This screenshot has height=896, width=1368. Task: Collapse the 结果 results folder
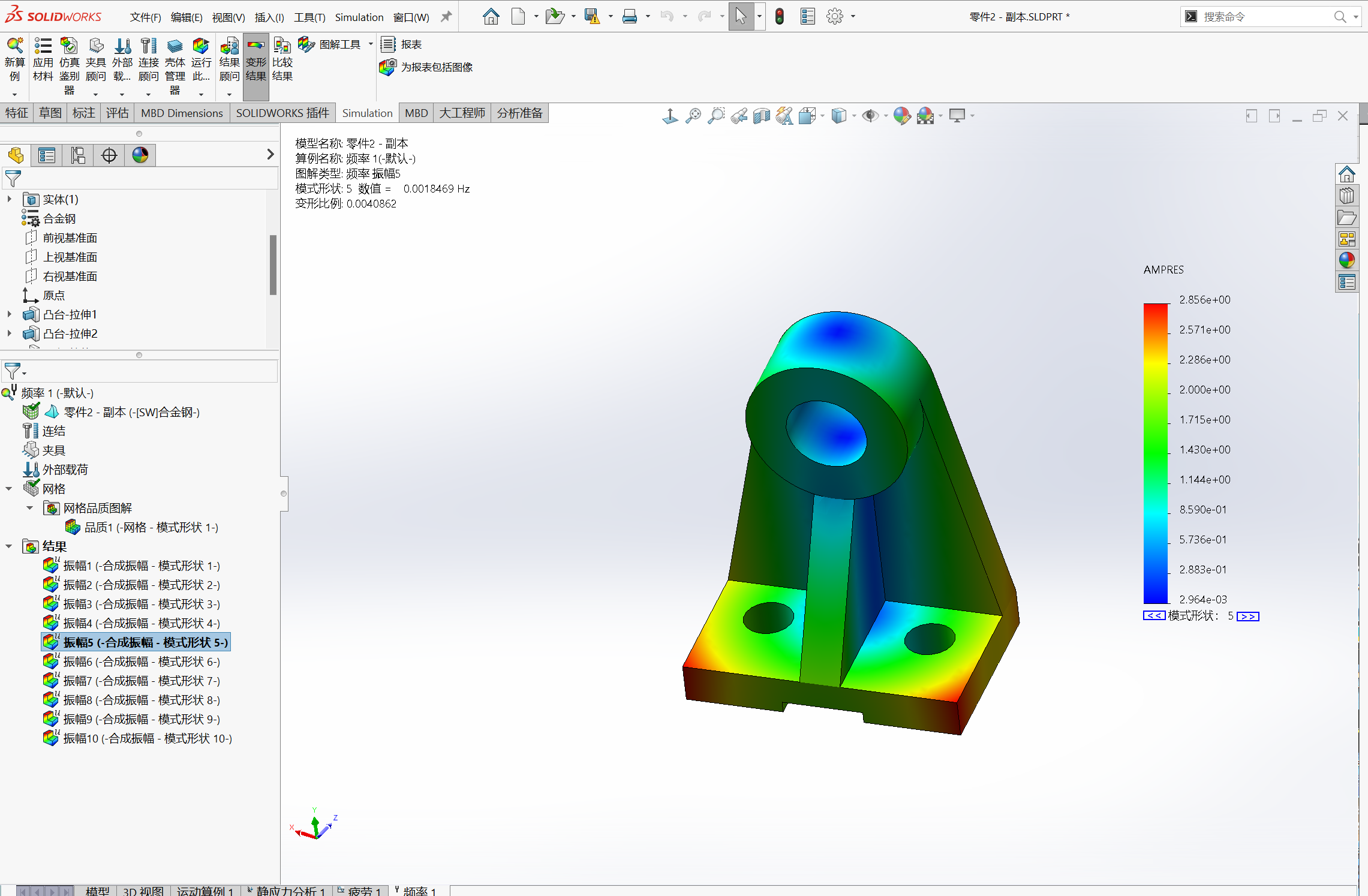click(x=9, y=546)
